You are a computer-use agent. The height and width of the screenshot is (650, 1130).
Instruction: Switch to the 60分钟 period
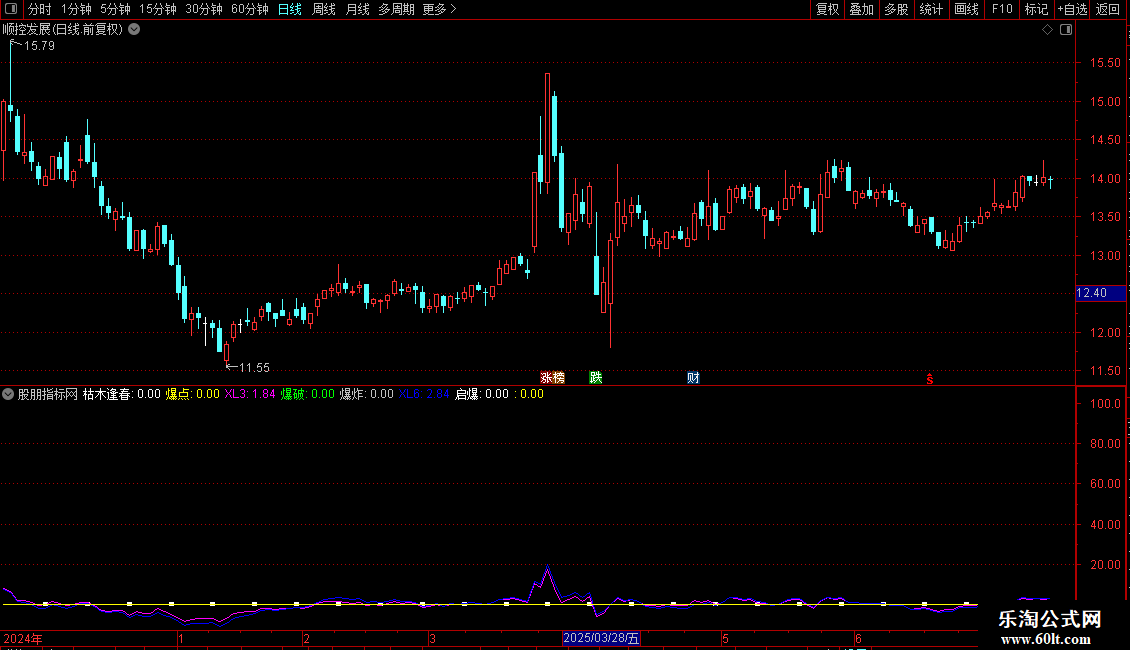tap(250, 9)
